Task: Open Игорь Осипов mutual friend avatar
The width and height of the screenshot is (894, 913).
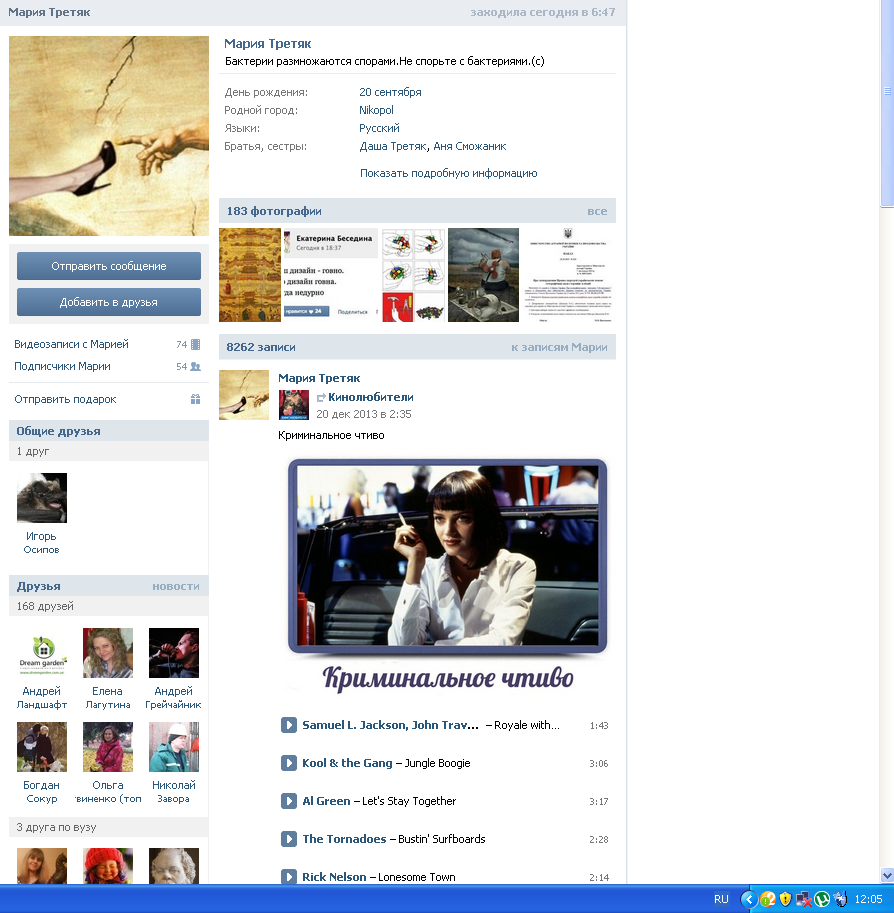Action: [42, 498]
